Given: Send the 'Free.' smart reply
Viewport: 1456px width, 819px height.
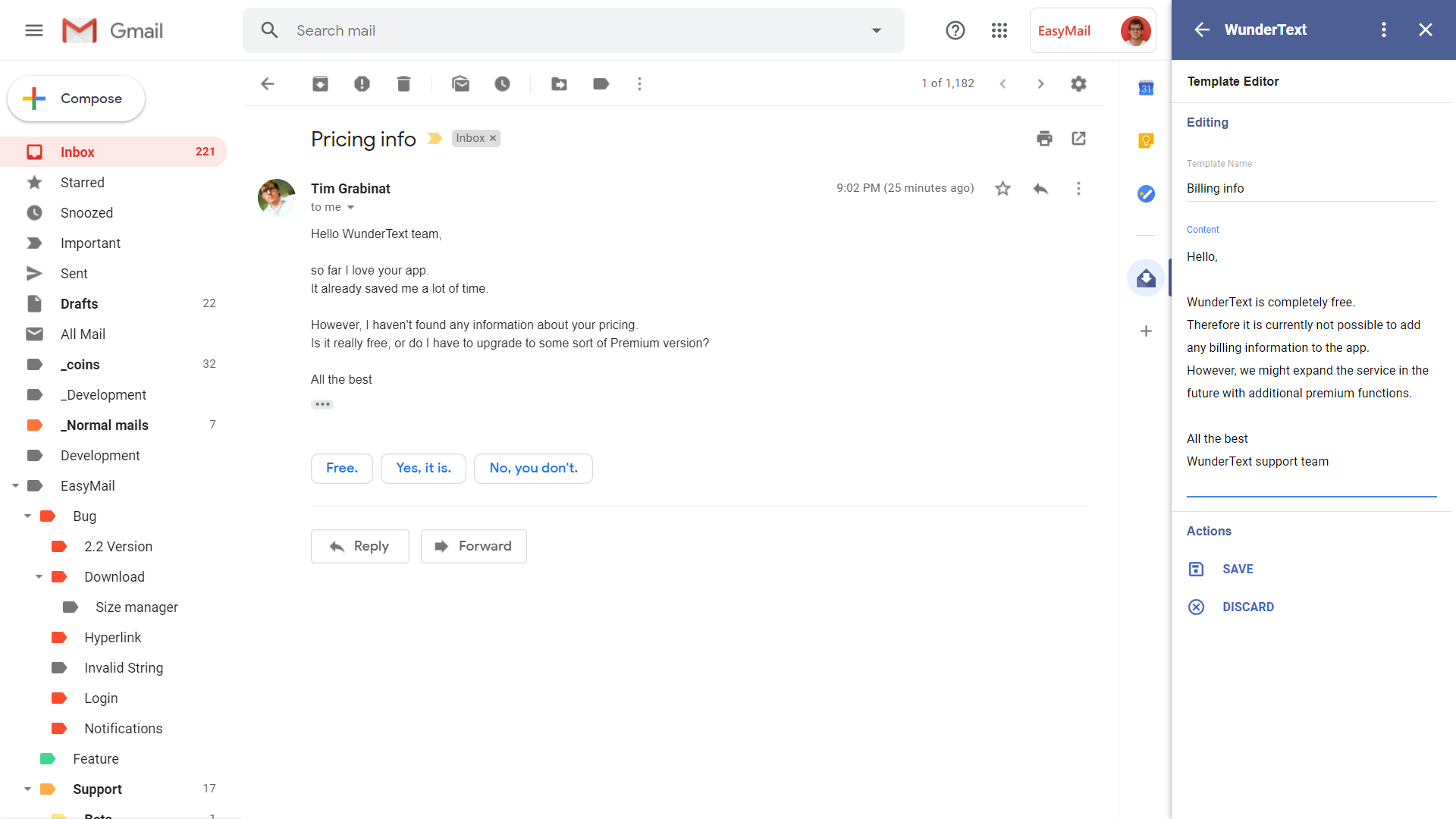Looking at the screenshot, I should (x=341, y=468).
